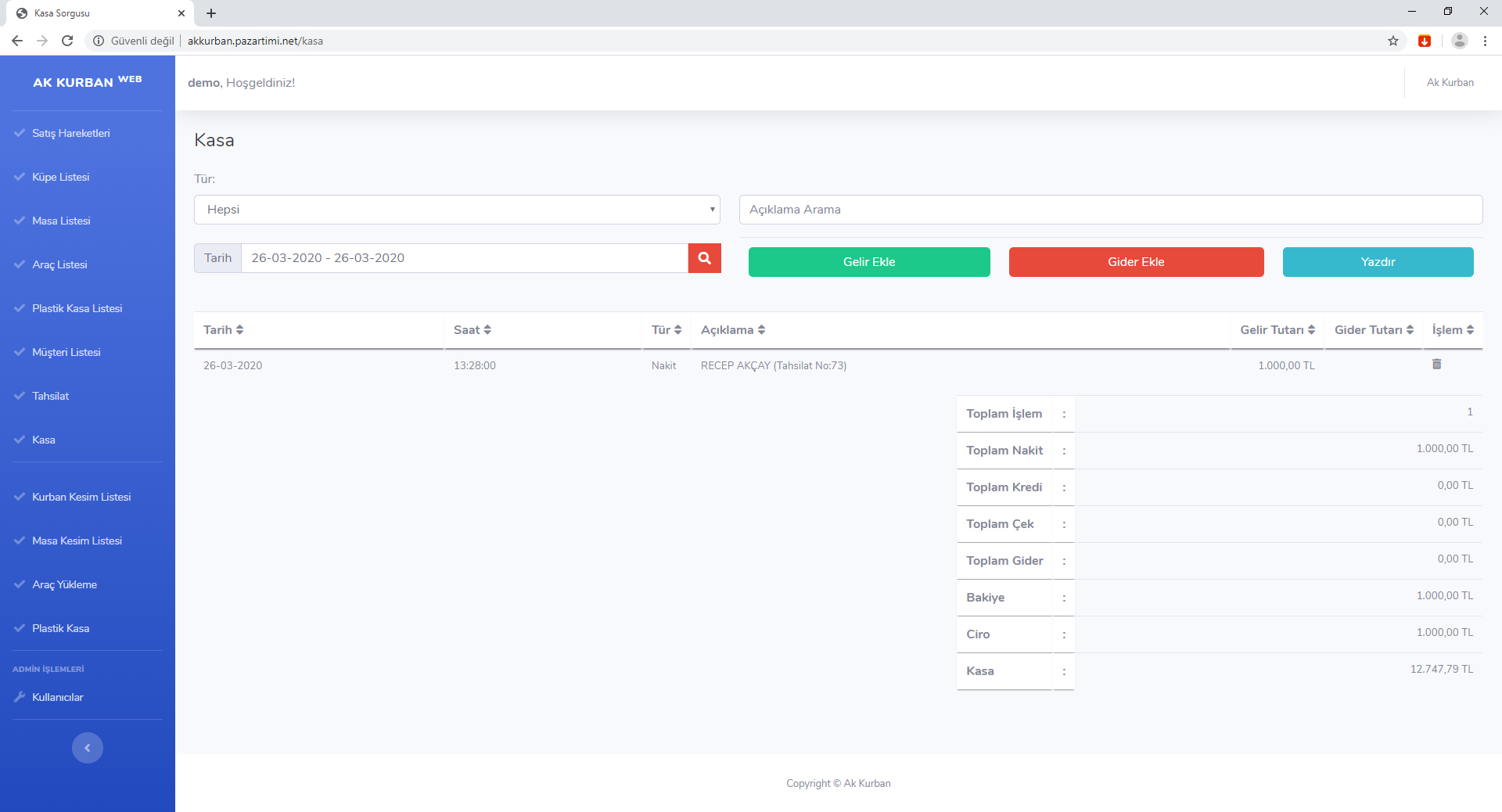
Task: Reload the page using browser refresh icon
Action: [67, 41]
